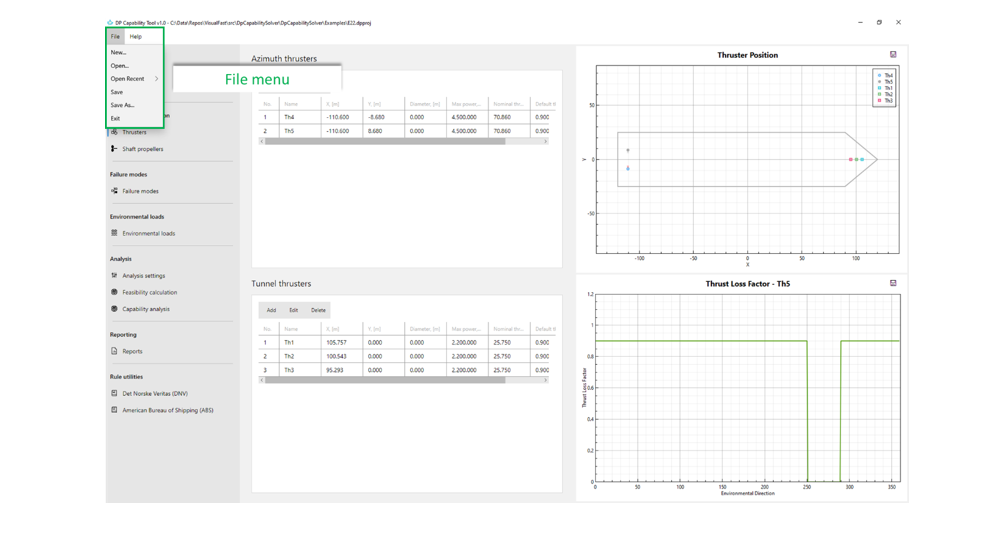Go to the Capability analysis page label
1006x540 pixels.
click(146, 309)
